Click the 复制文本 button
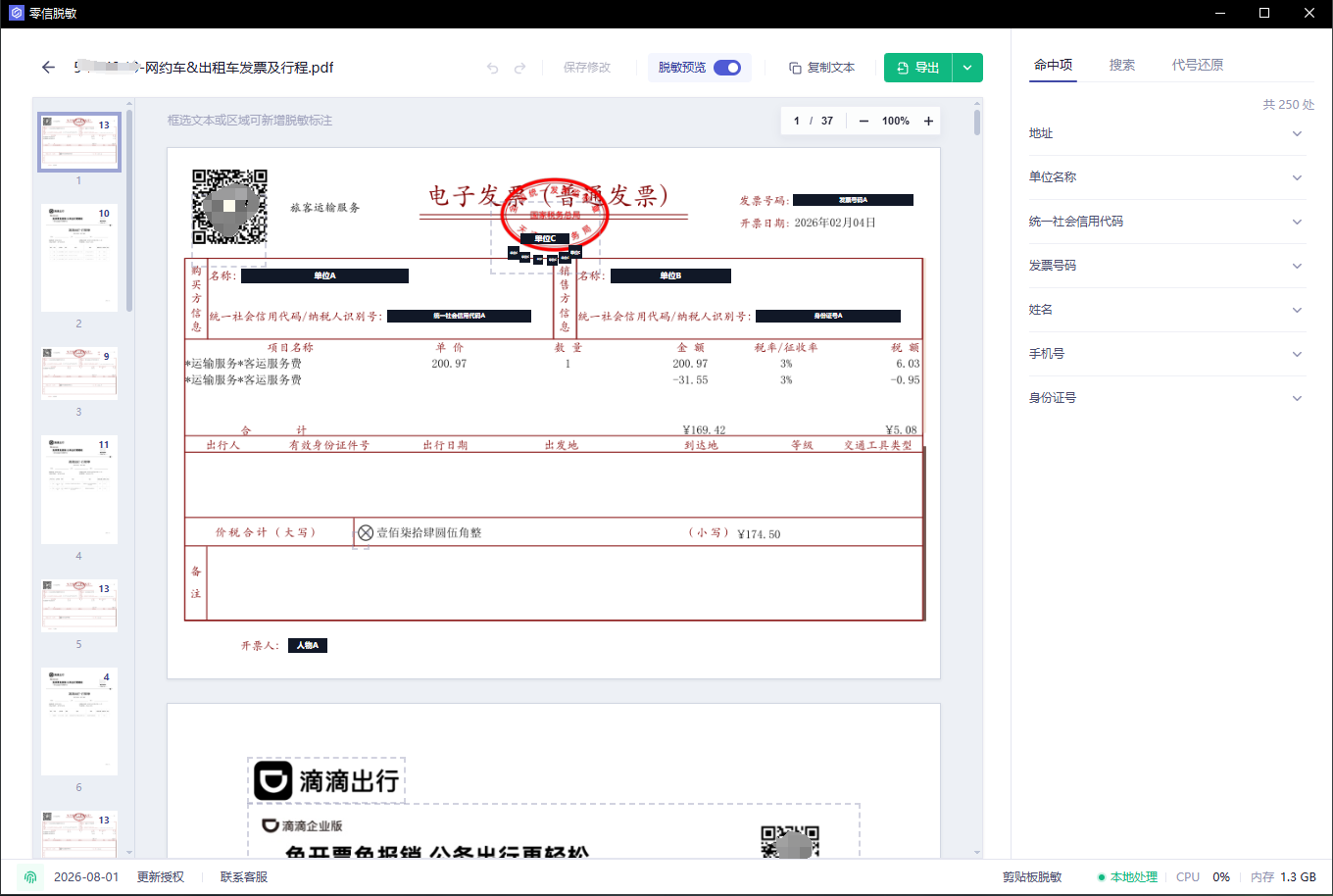Viewport: 1333px width, 896px height. tap(821, 68)
